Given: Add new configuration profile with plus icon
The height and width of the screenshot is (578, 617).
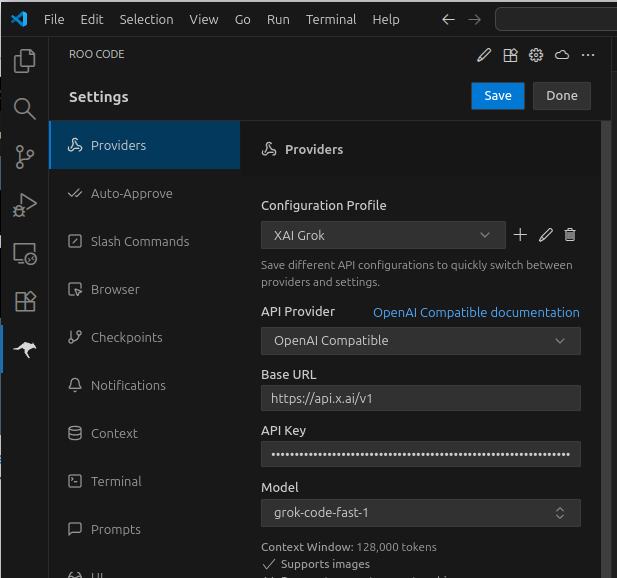Looking at the screenshot, I should pyautogui.click(x=520, y=235).
